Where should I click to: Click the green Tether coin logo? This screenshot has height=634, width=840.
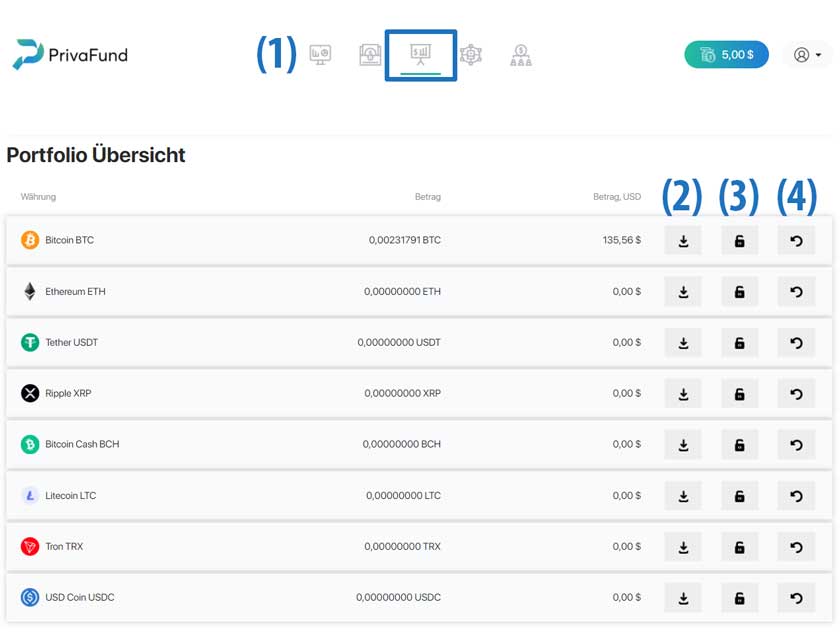pos(30,342)
